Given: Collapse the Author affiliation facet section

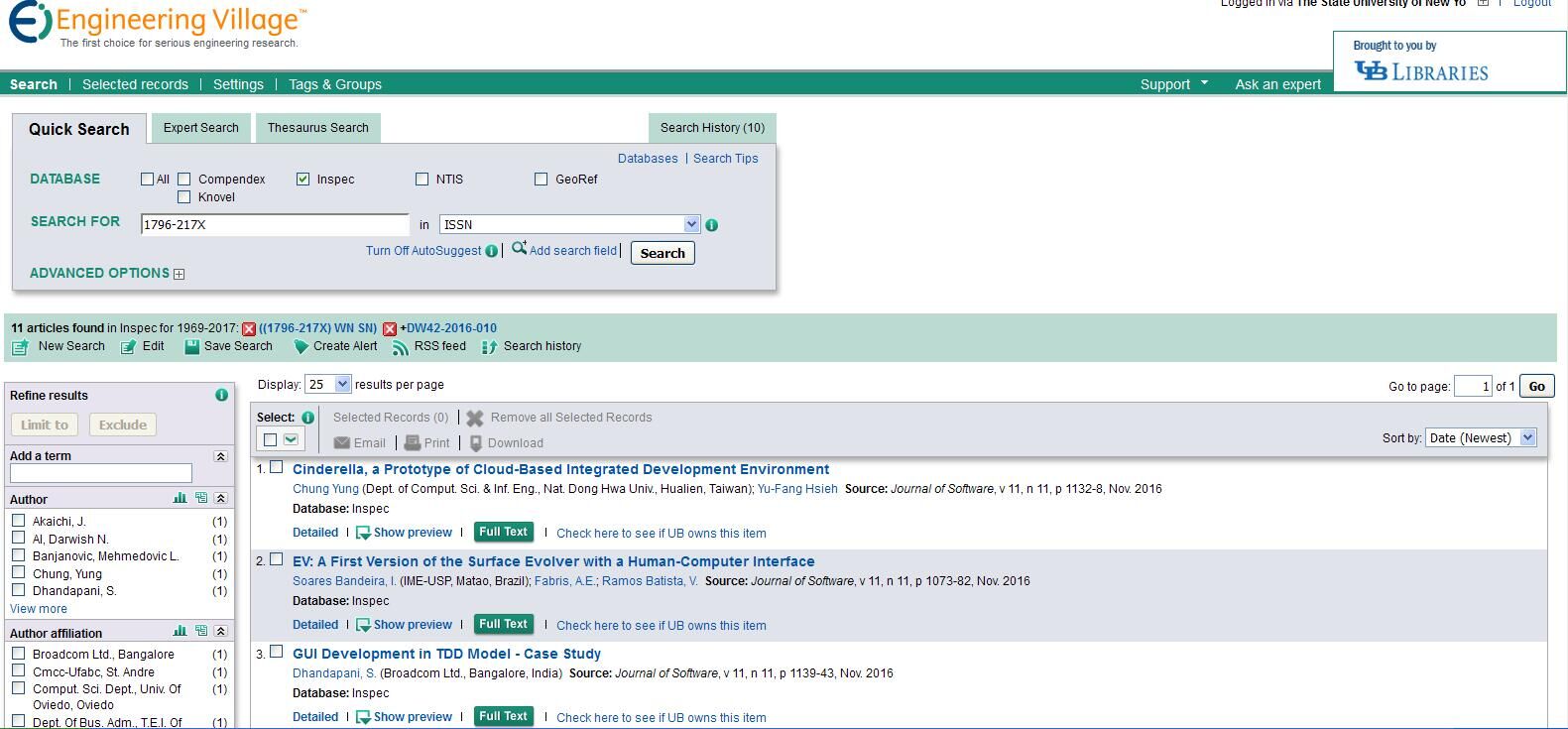Looking at the screenshot, I should [x=220, y=631].
